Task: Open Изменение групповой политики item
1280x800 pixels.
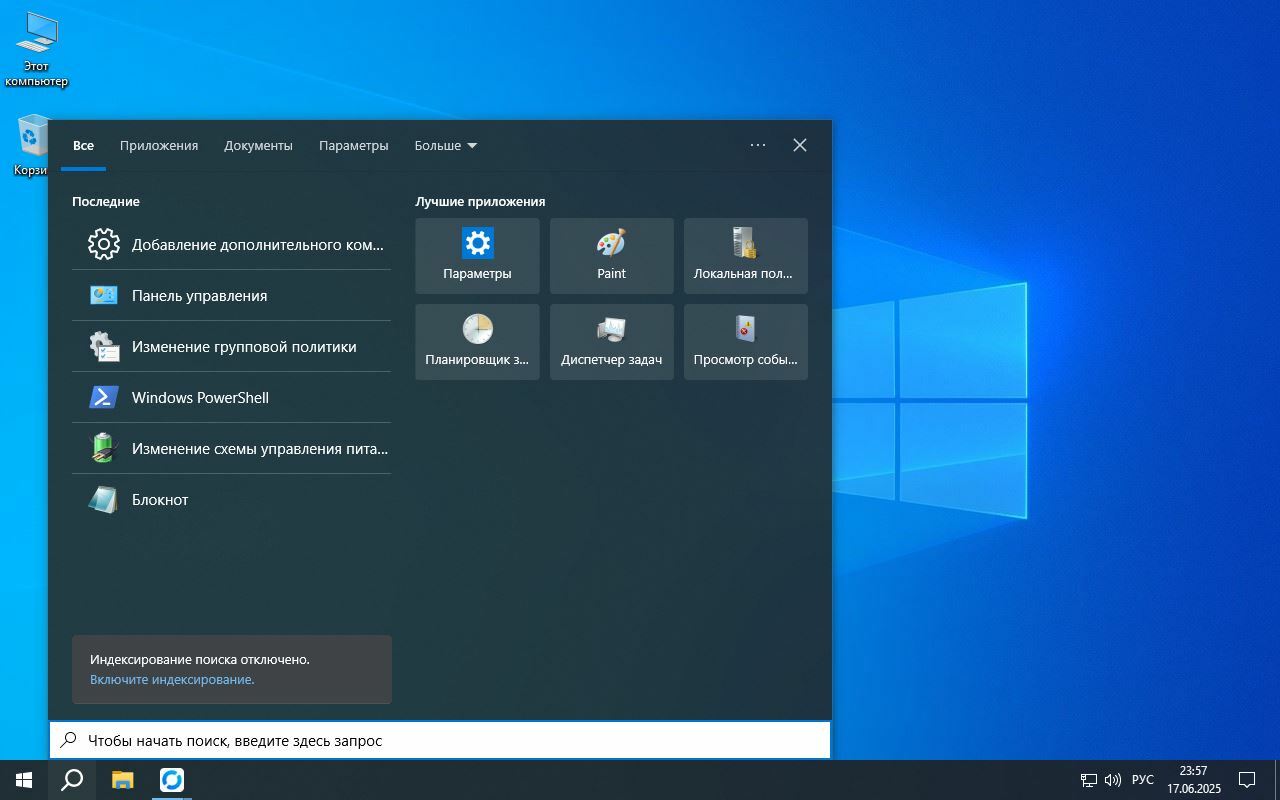Action: tap(243, 347)
